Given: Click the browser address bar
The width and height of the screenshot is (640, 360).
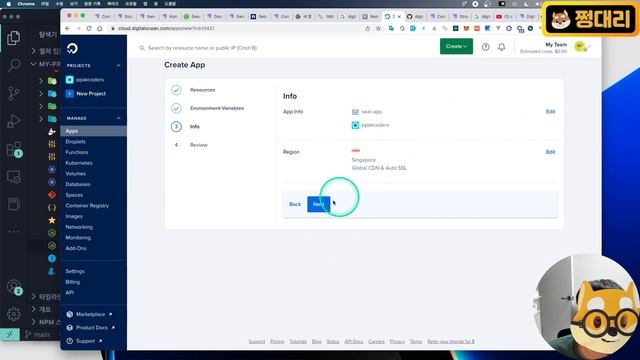Looking at the screenshot, I should [237, 28].
